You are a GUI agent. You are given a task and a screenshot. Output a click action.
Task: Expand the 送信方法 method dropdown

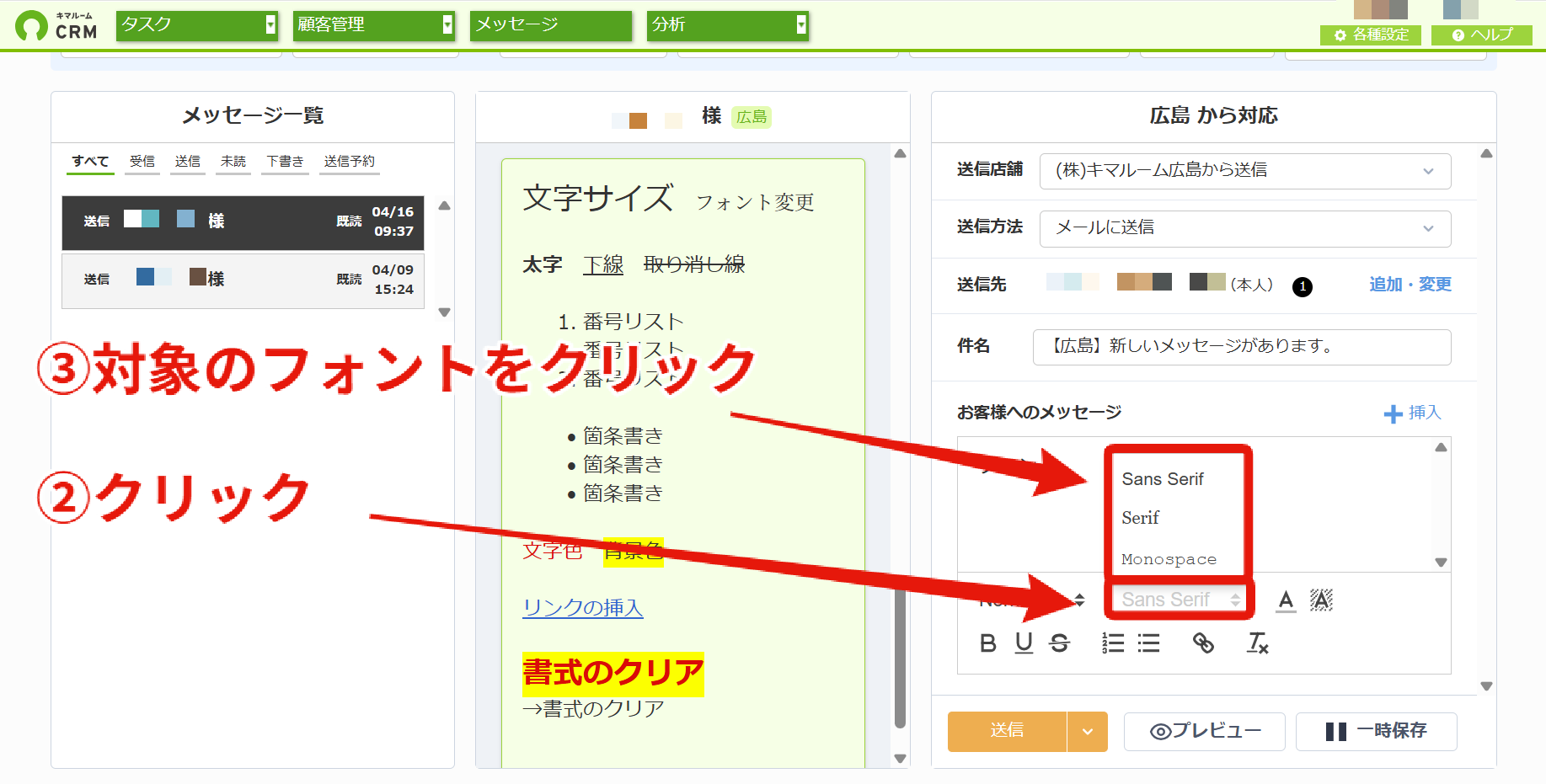click(1245, 228)
